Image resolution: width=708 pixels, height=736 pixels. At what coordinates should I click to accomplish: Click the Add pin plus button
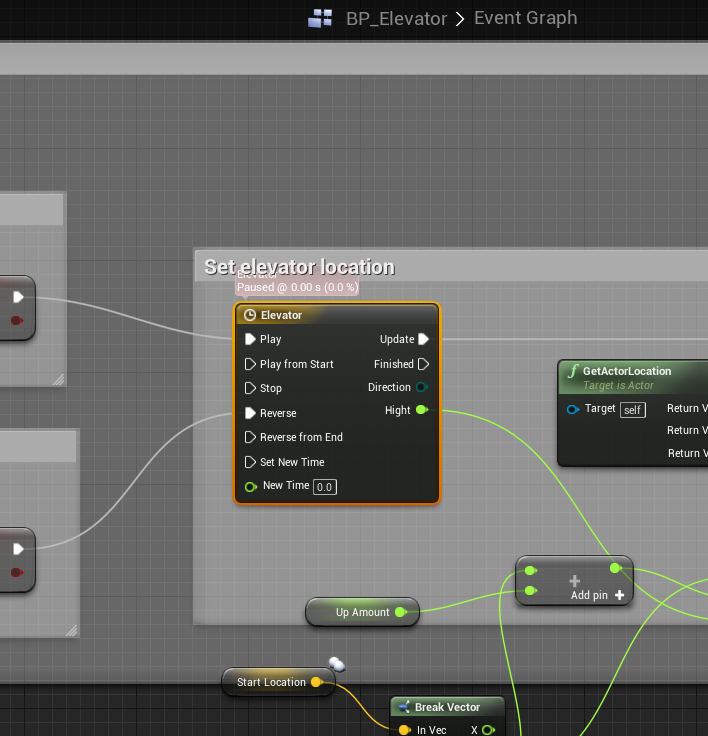(x=620, y=595)
